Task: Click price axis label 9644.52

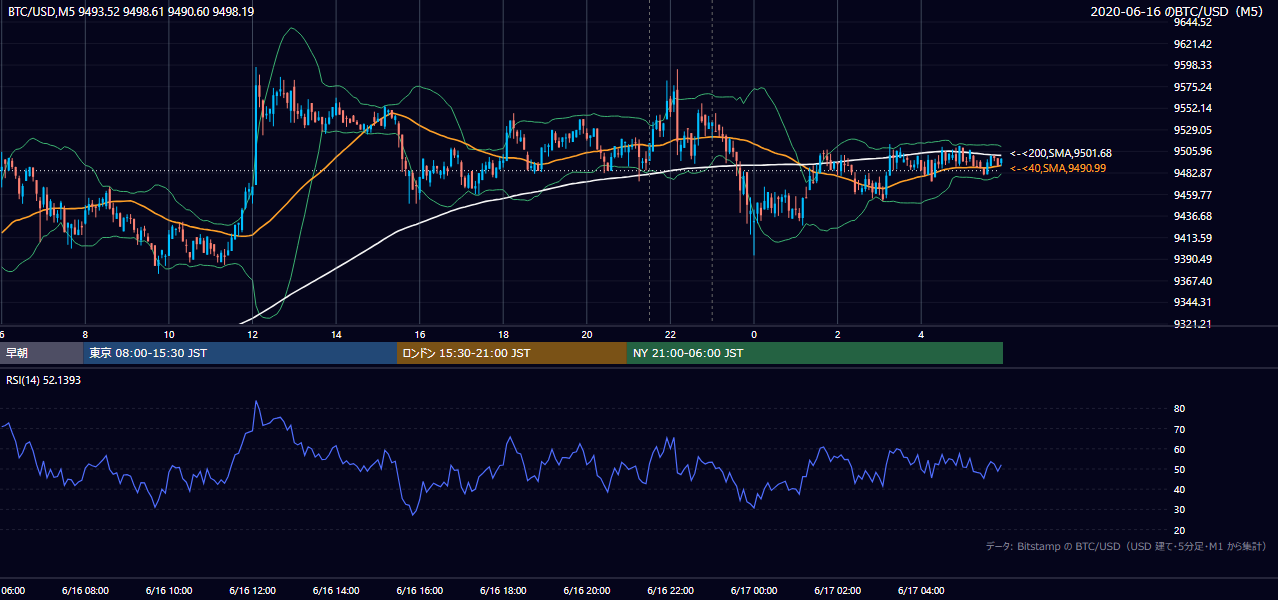Action: (x=1193, y=22)
